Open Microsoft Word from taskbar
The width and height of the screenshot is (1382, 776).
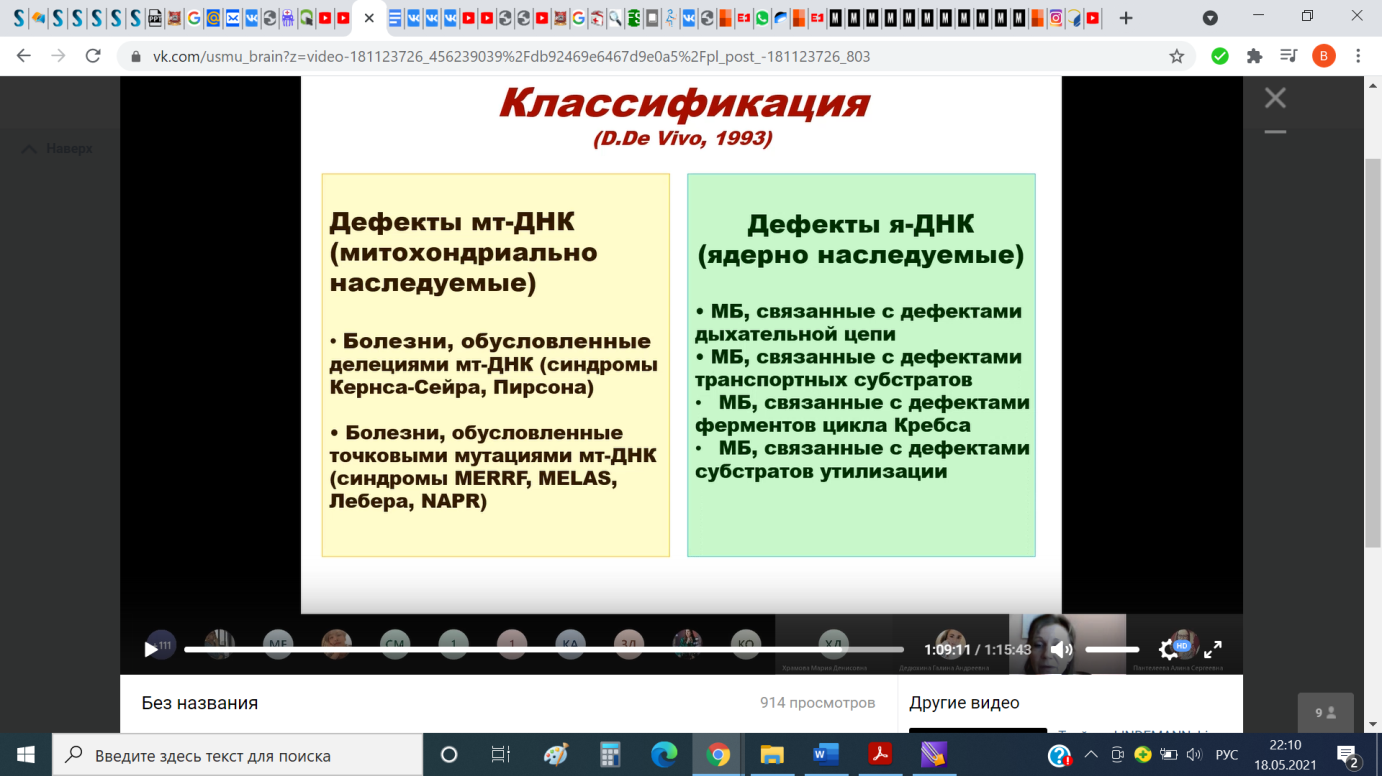[826, 755]
